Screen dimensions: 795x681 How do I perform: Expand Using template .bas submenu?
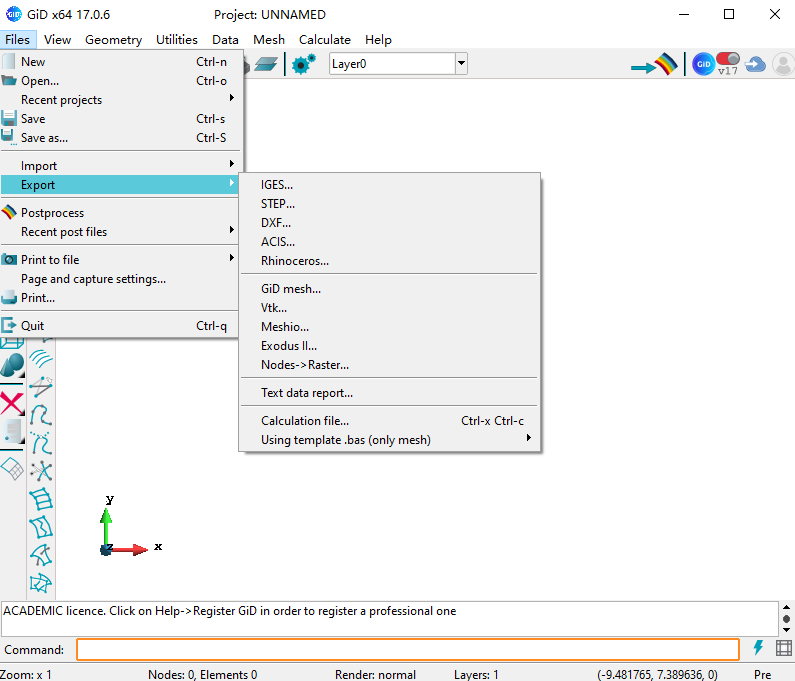[389, 440]
